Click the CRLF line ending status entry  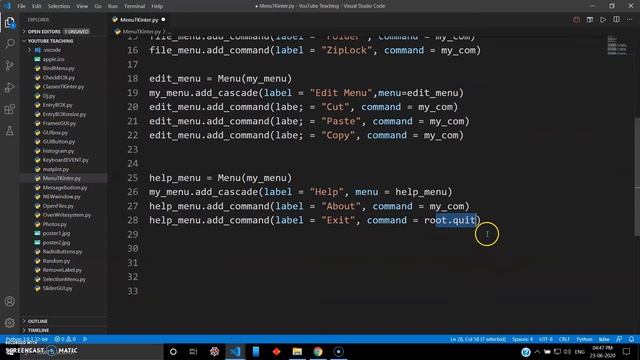(564, 339)
